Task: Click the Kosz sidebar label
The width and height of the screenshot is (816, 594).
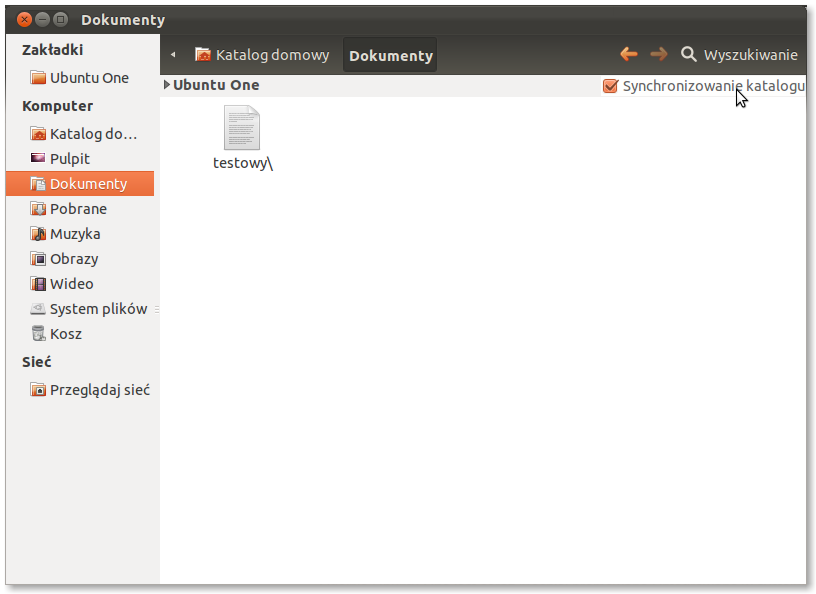Action: click(66, 334)
